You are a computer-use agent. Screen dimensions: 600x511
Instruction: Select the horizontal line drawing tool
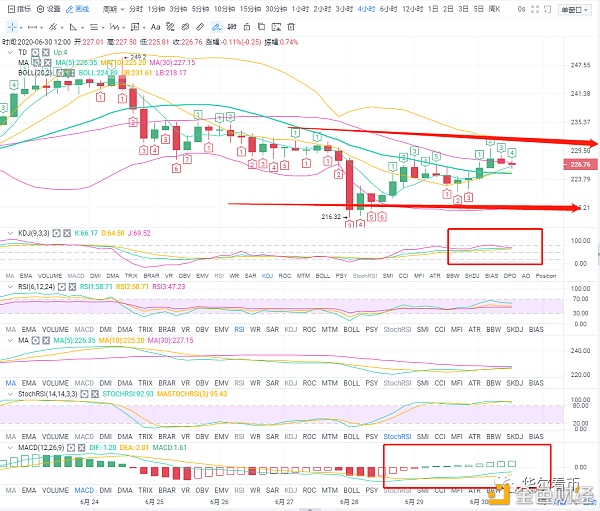coord(33,27)
